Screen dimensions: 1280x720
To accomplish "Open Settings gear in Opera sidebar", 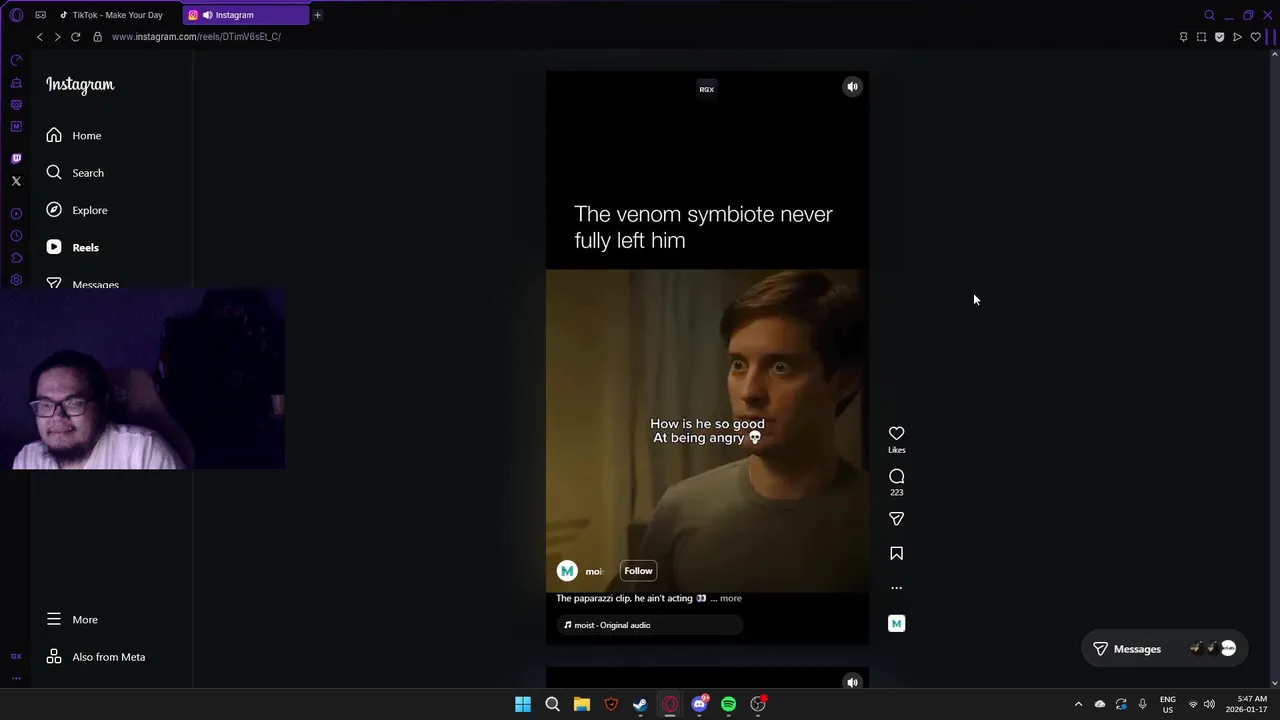I will click(16, 280).
